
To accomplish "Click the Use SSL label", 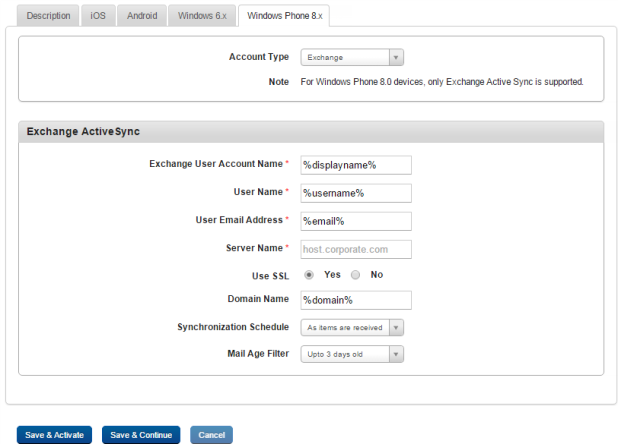I will coord(270,276).
